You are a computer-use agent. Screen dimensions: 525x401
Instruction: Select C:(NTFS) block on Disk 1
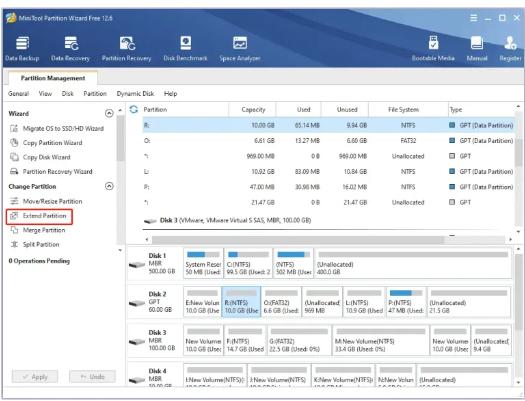[x=248, y=263]
